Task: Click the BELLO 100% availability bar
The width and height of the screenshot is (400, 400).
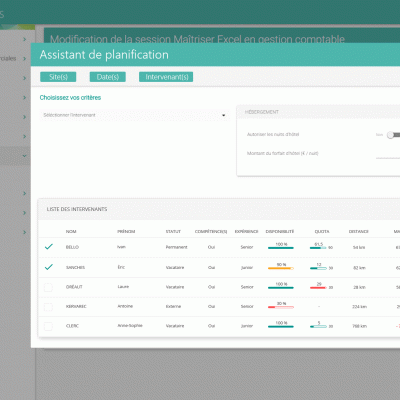Action: click(281, 248)
